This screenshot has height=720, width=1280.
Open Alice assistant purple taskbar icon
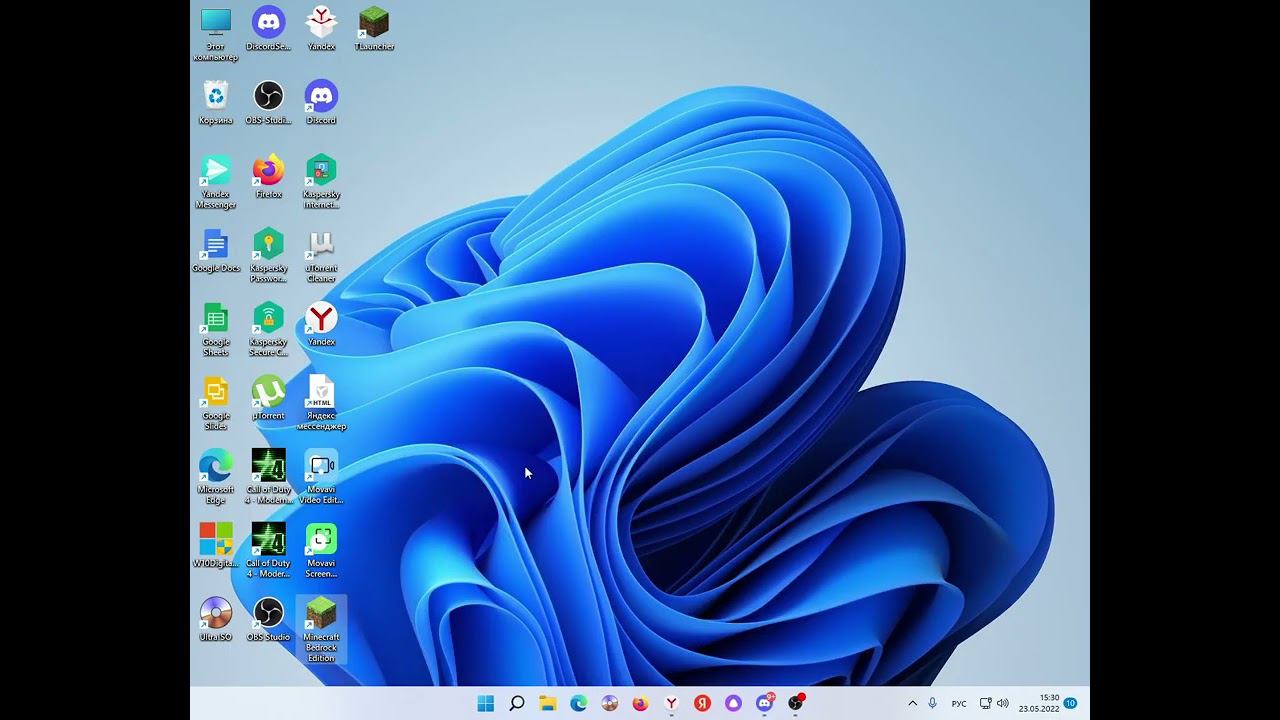[x=733, y=703]
